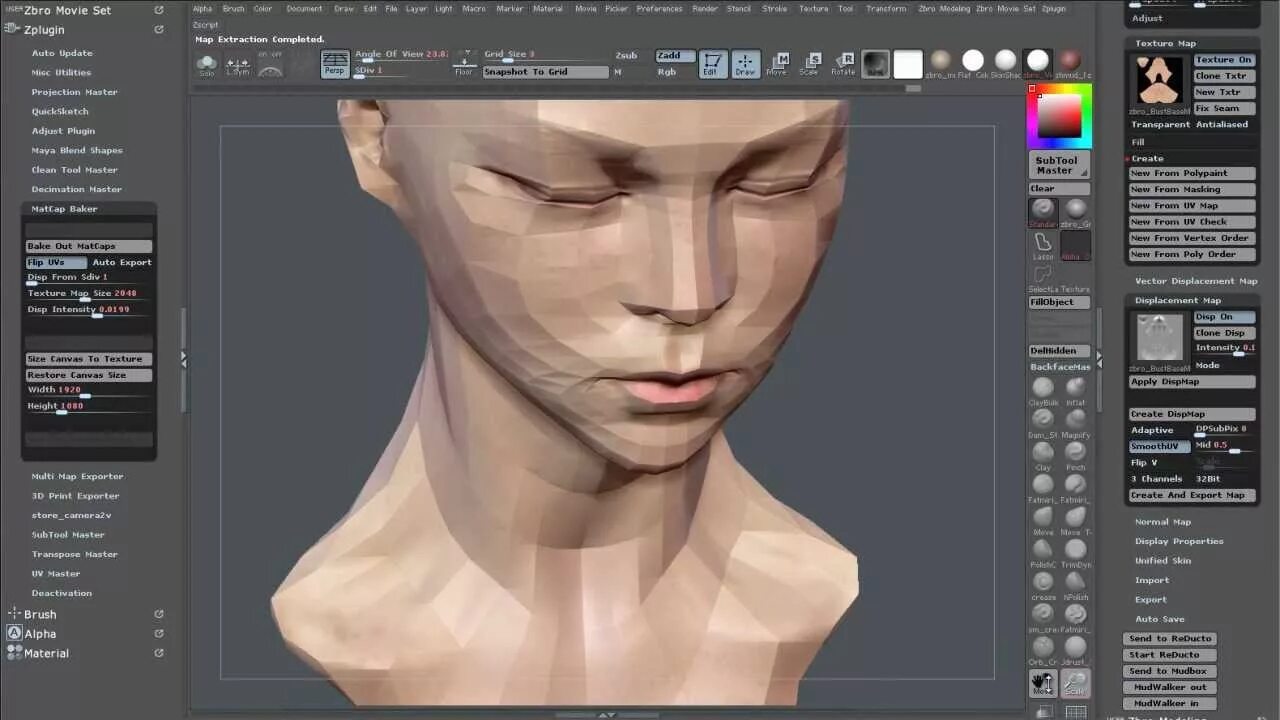
Task: Toggle Zadd mode
Action: point(675,56)
